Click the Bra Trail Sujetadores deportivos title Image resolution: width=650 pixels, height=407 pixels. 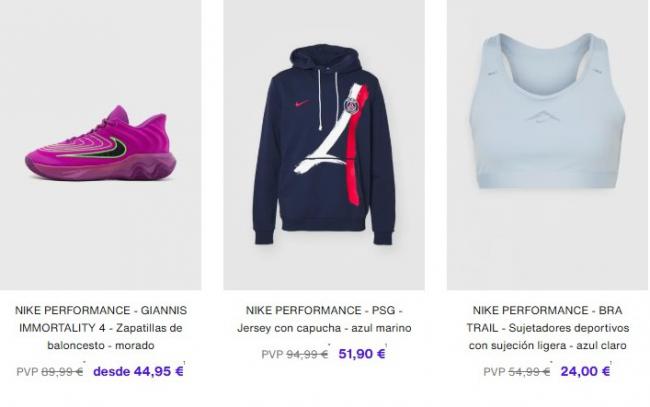pos(548,328)
